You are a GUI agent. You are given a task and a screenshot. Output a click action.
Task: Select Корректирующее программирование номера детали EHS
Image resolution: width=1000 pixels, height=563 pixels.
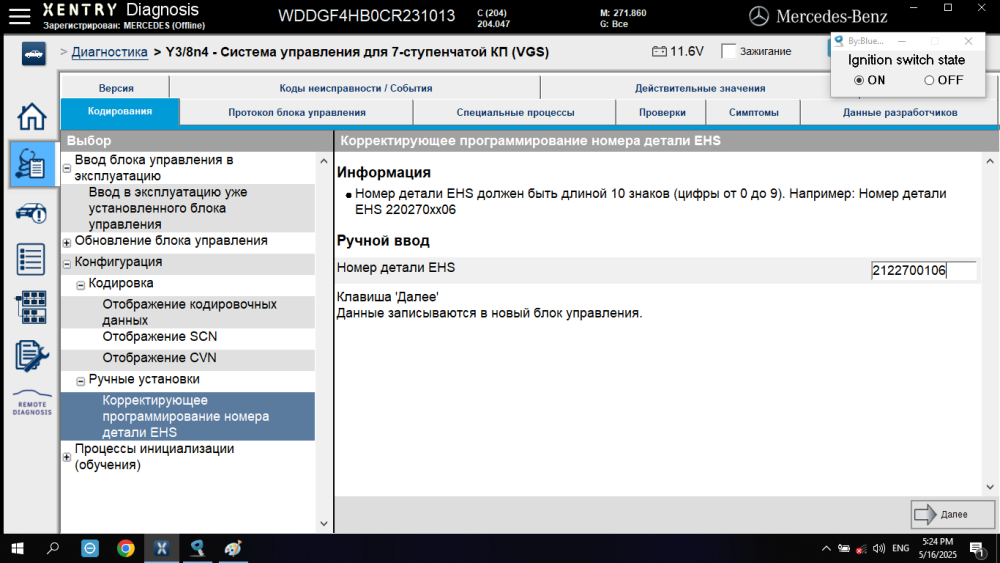[188, 416]
